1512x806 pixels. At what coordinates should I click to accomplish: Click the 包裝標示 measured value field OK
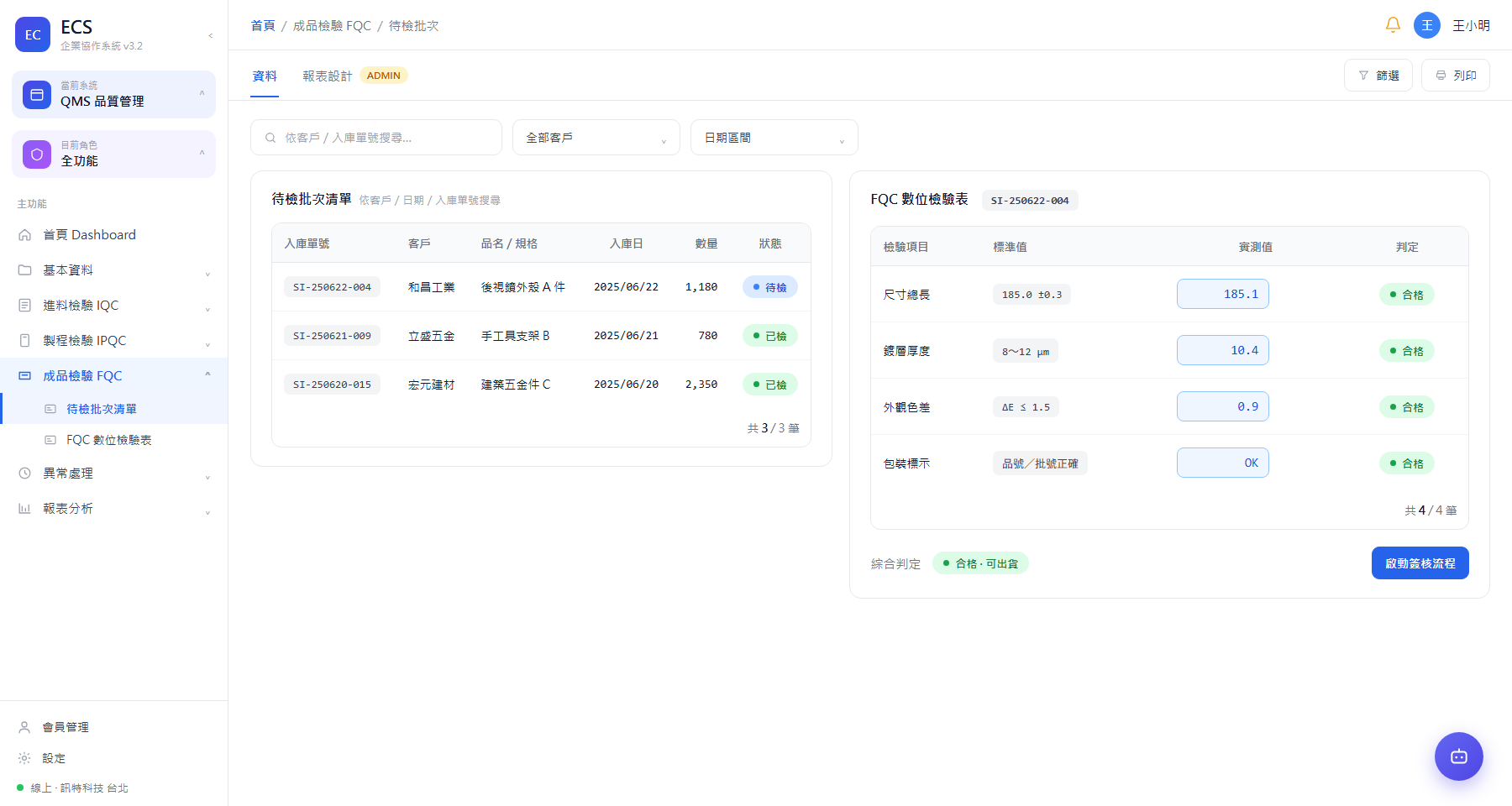tap(1223, 463)
